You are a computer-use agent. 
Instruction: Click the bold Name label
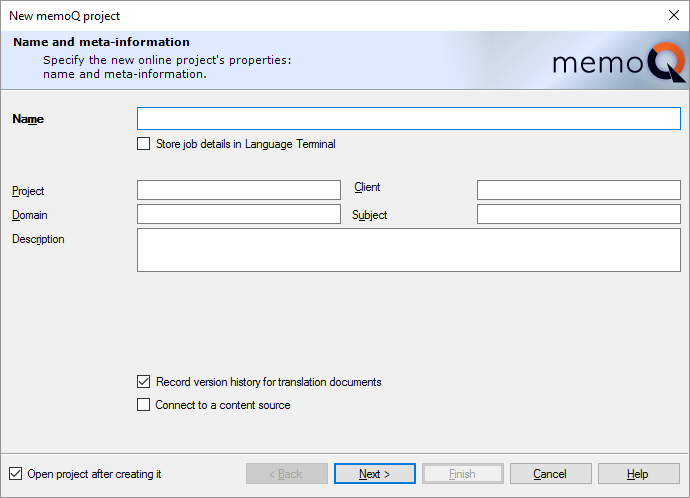click(28, 119)
